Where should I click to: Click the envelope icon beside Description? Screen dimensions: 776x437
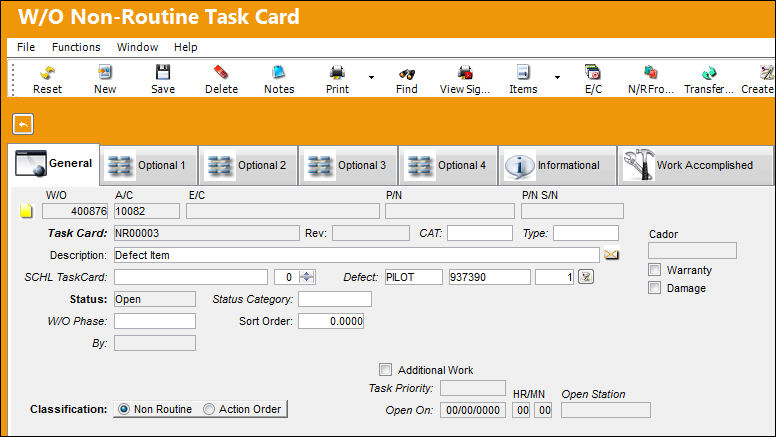pyautogui.click(x=611, y=255)
